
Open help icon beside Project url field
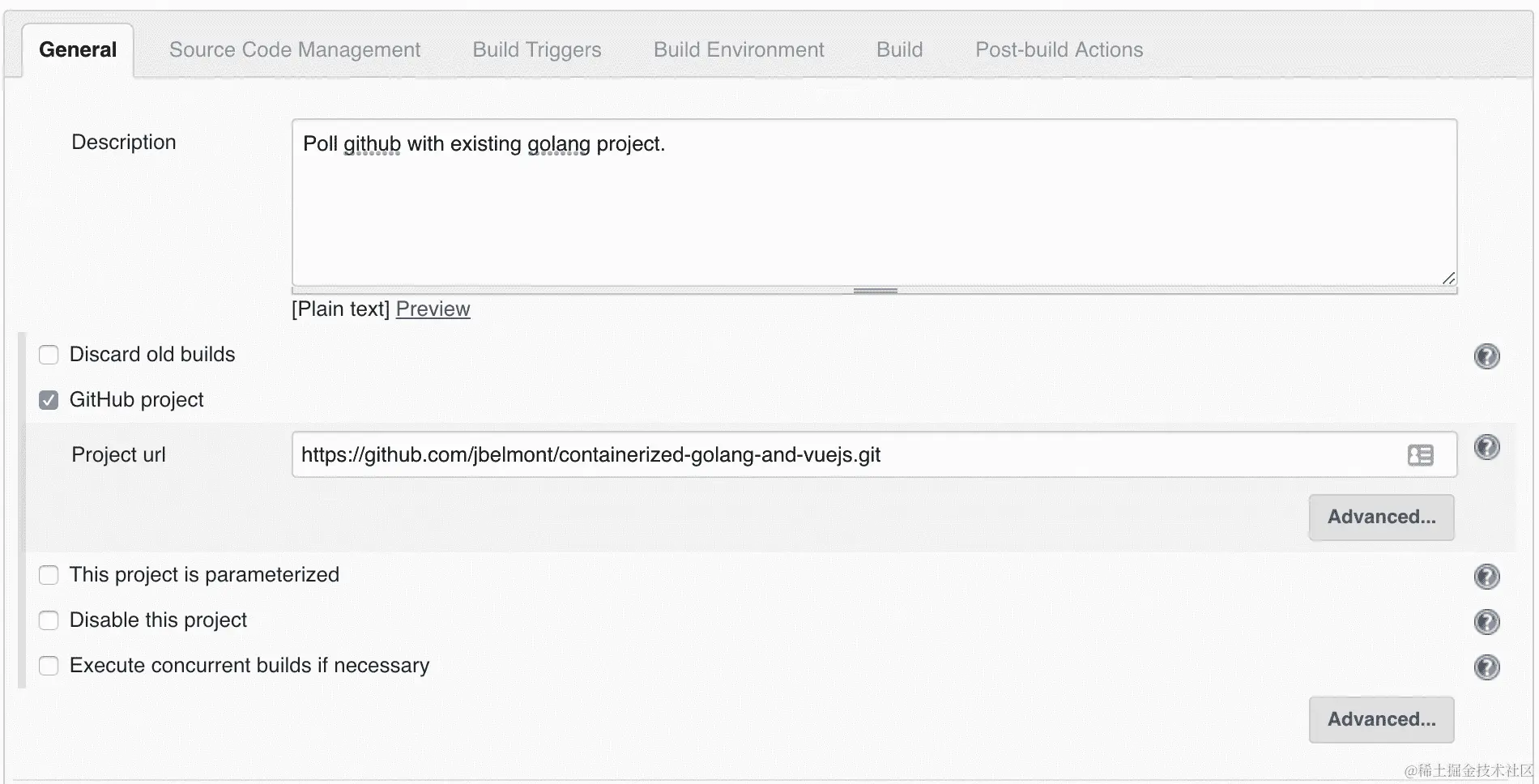coord(1486,447)
